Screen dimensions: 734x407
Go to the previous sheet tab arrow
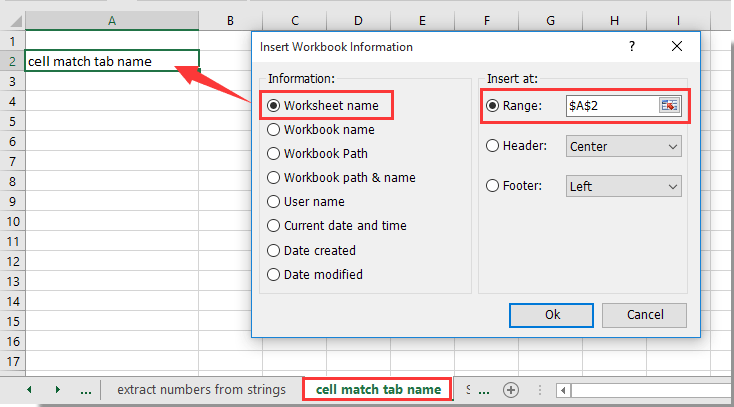[29, 390]
